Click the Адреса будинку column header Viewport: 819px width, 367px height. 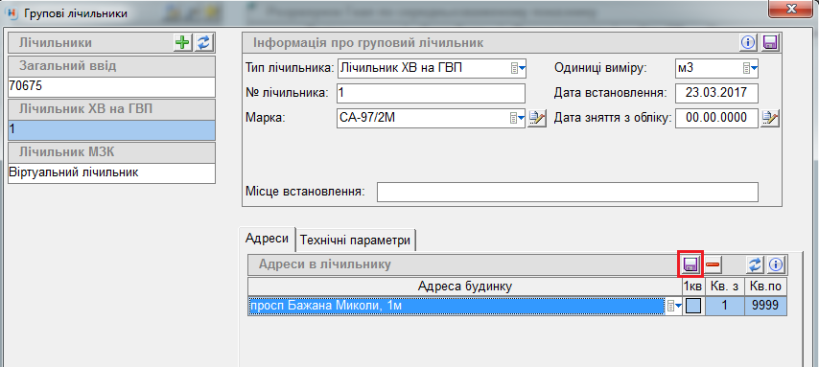464,286
